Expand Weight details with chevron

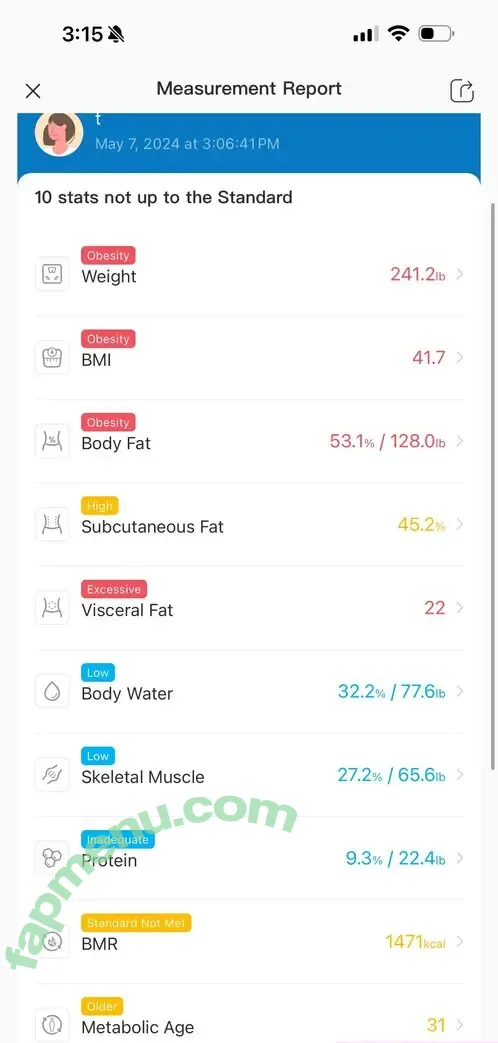point(459,274)
